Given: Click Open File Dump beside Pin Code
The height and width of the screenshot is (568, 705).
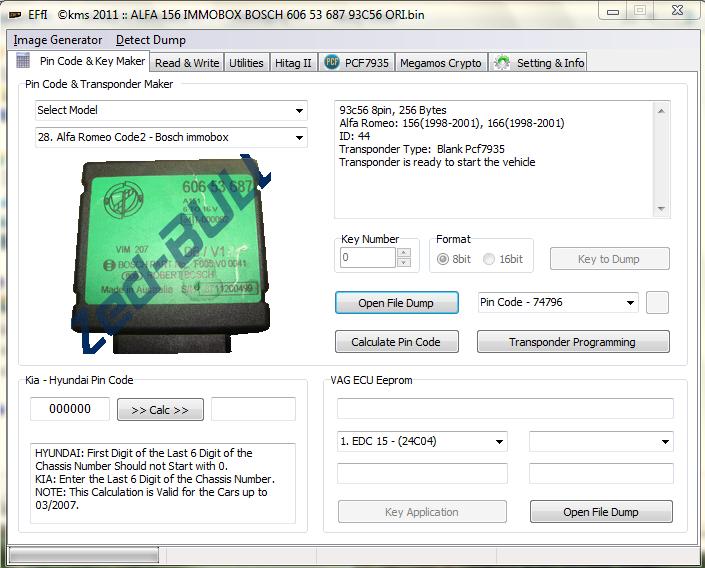Looking at the screenshot, I should coord(397,303).
